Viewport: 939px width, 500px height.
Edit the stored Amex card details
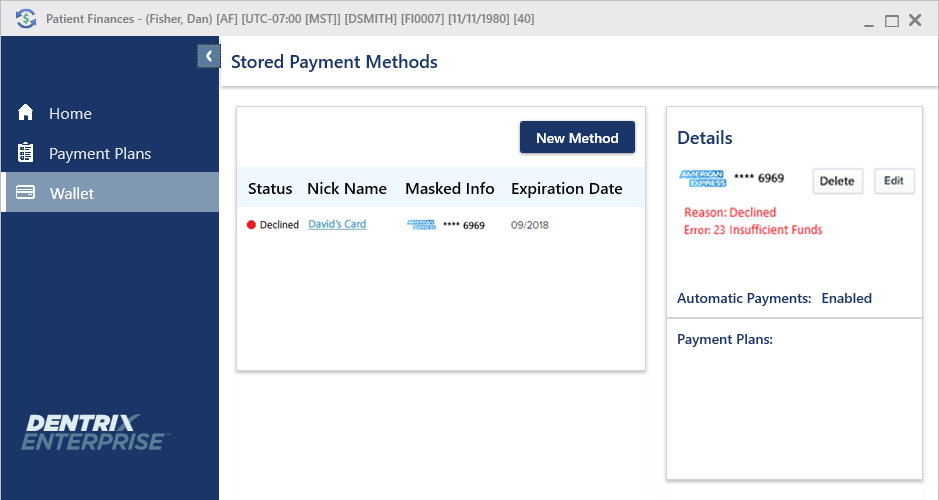(x=894, y=181)
